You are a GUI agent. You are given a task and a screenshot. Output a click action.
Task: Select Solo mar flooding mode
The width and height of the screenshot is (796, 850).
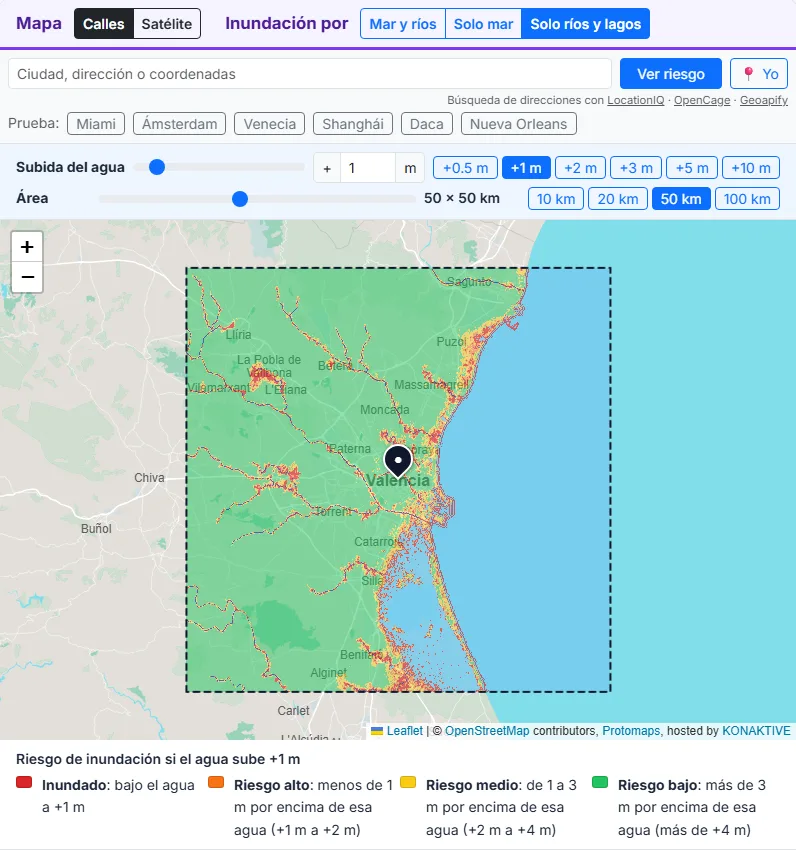(483, 24)
